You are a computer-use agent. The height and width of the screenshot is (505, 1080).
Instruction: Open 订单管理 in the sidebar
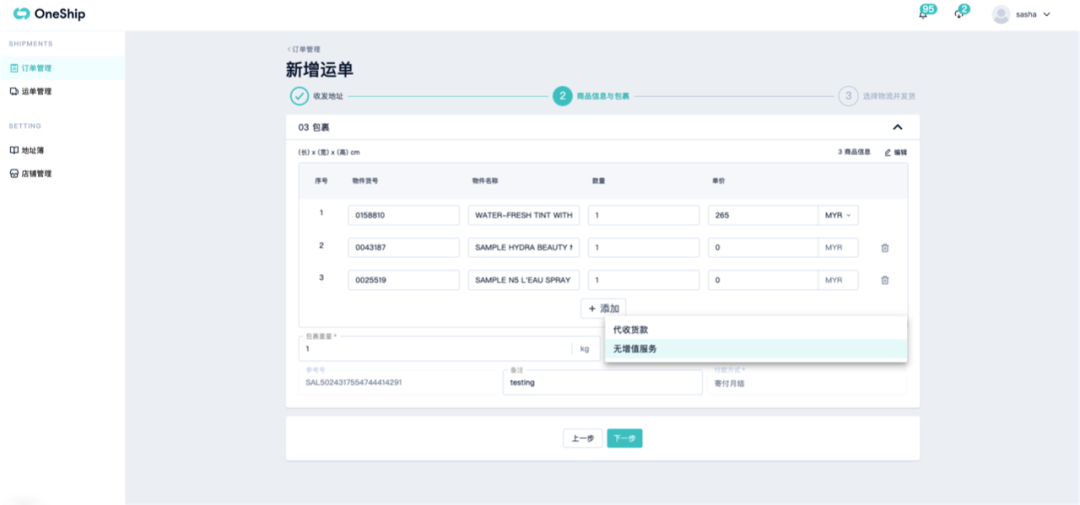coord(63,68)
